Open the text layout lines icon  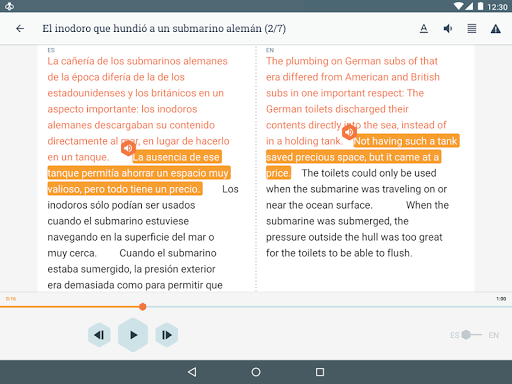pos(472,29)
